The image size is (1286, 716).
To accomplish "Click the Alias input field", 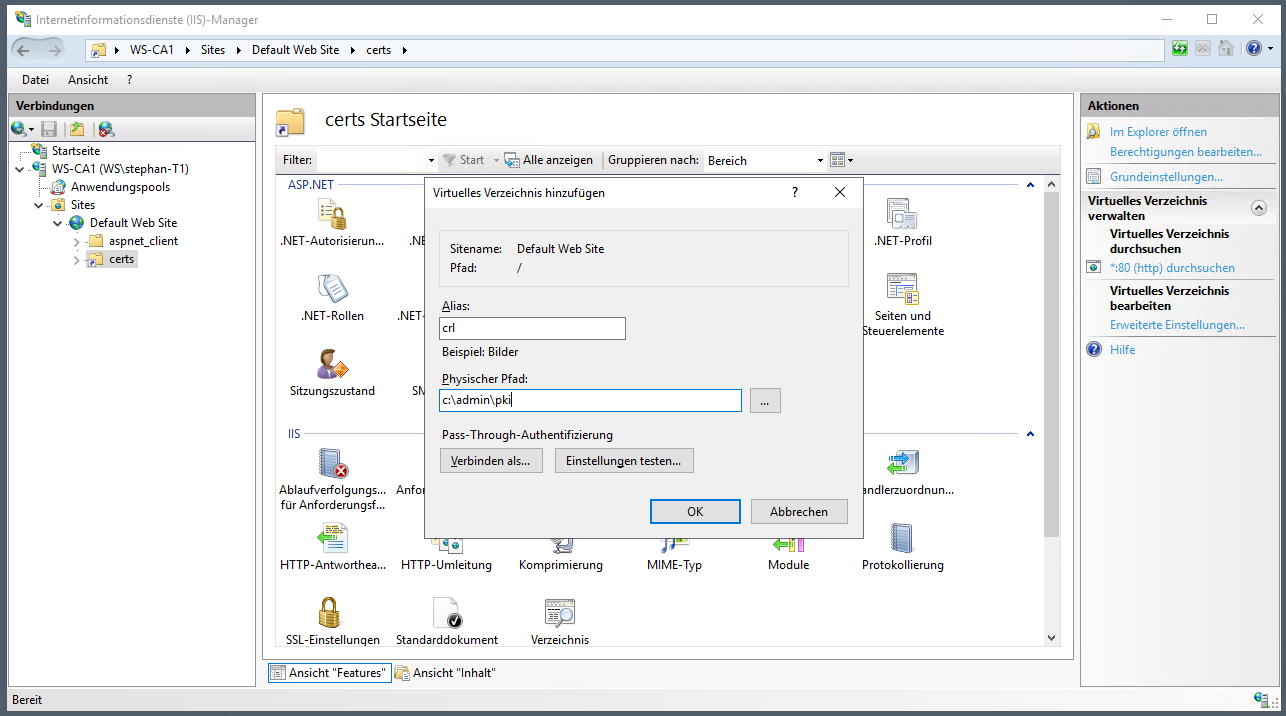I will pos(533,328).
